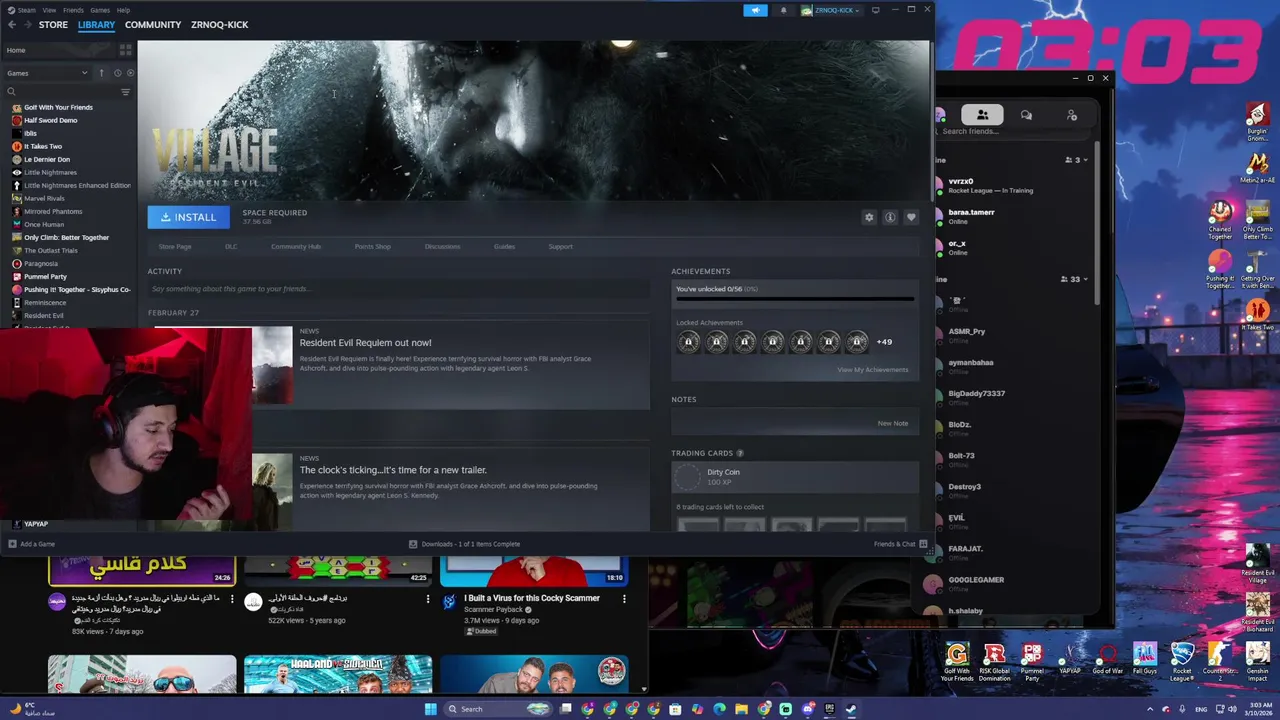Open Metin2 desktop shortcut

1258,168
